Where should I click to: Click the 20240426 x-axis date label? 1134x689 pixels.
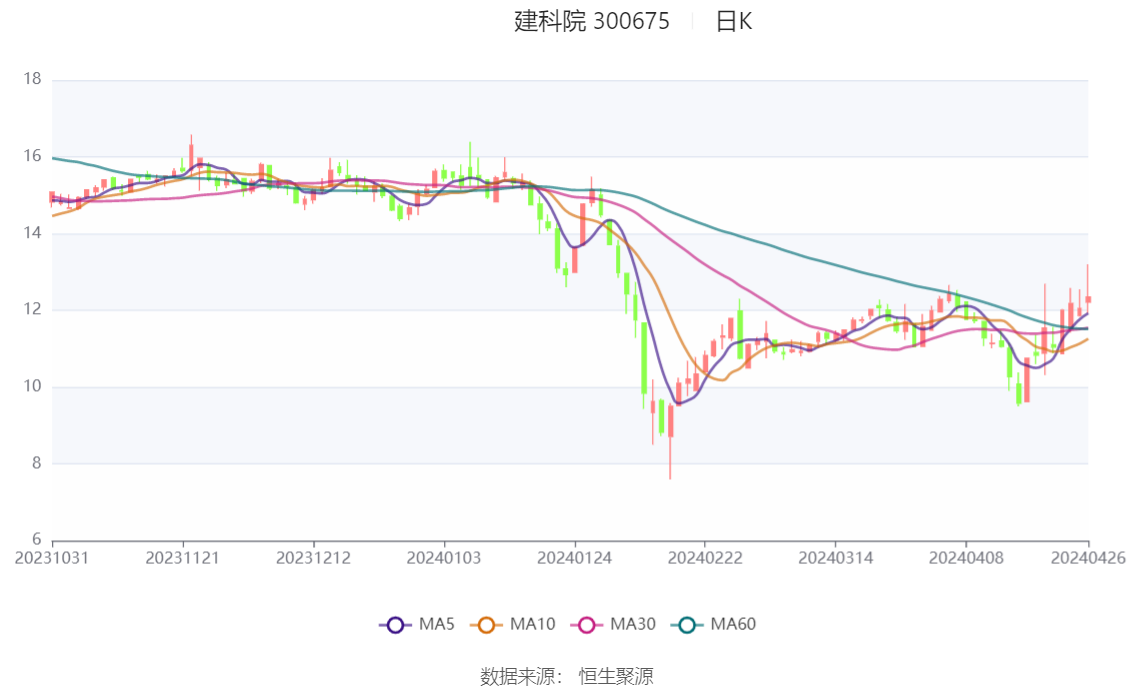[x=1088, y=558]
